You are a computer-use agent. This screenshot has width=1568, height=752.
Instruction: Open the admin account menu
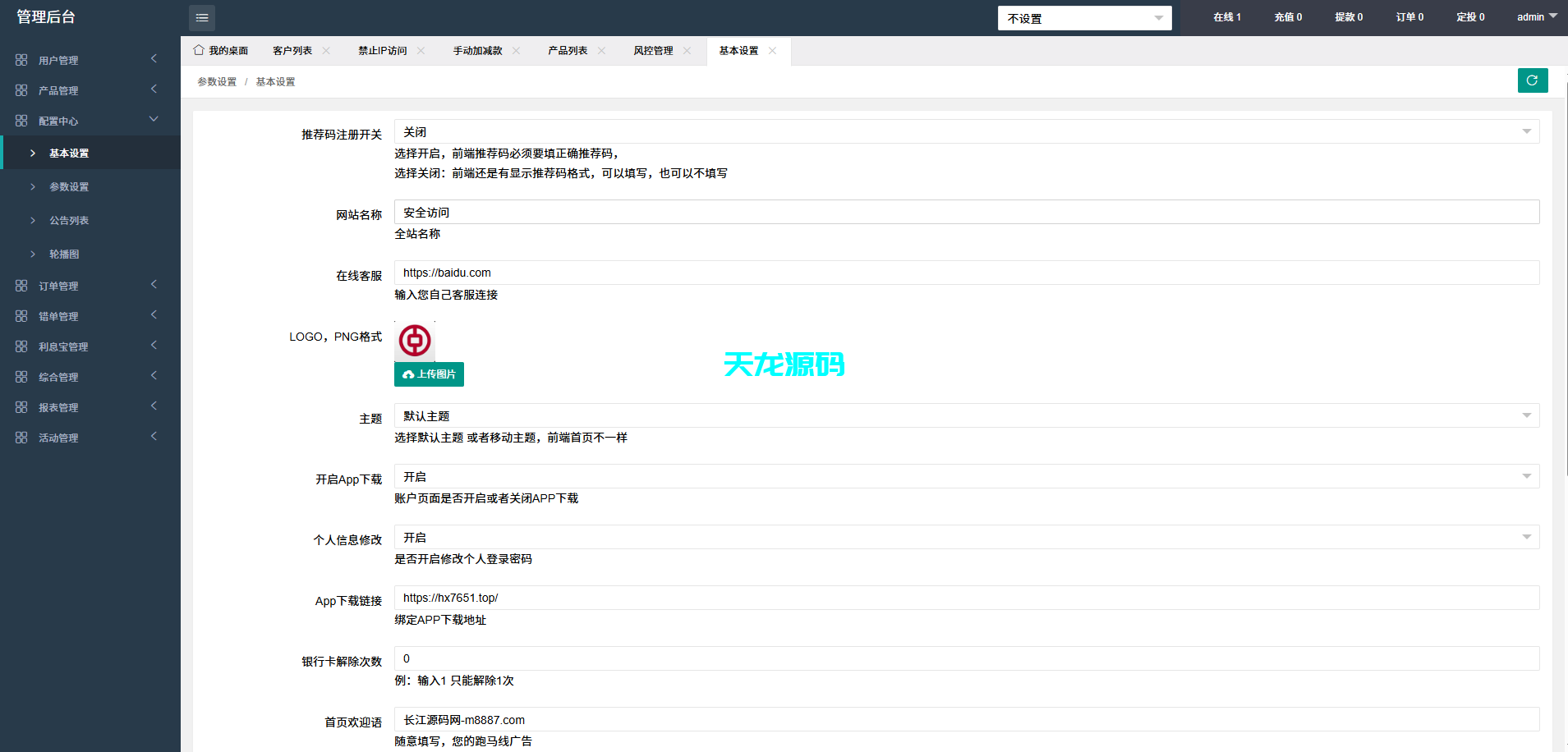coord(1535,16)
